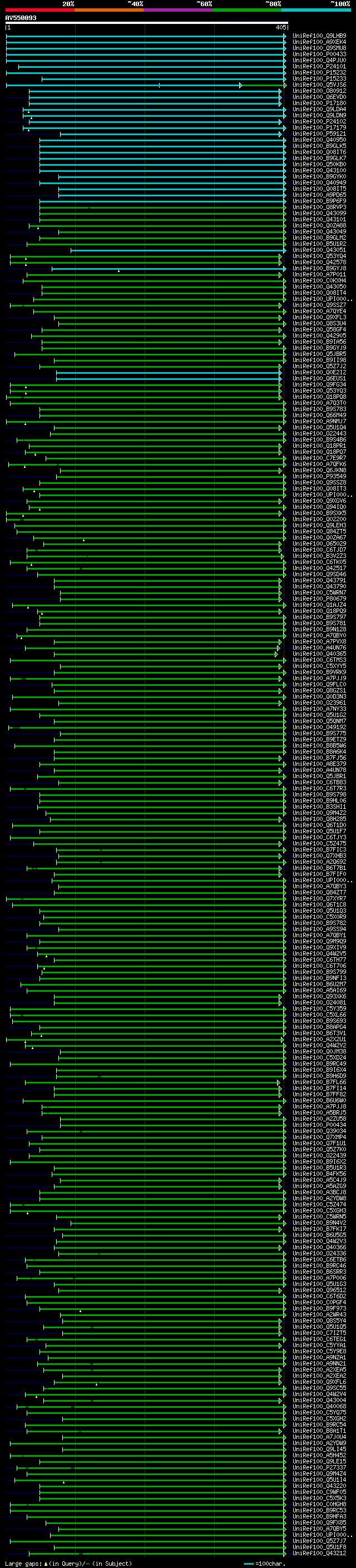Open hit UniRef100_A9XEK4

pyautogui.click(x=319, y=42)
